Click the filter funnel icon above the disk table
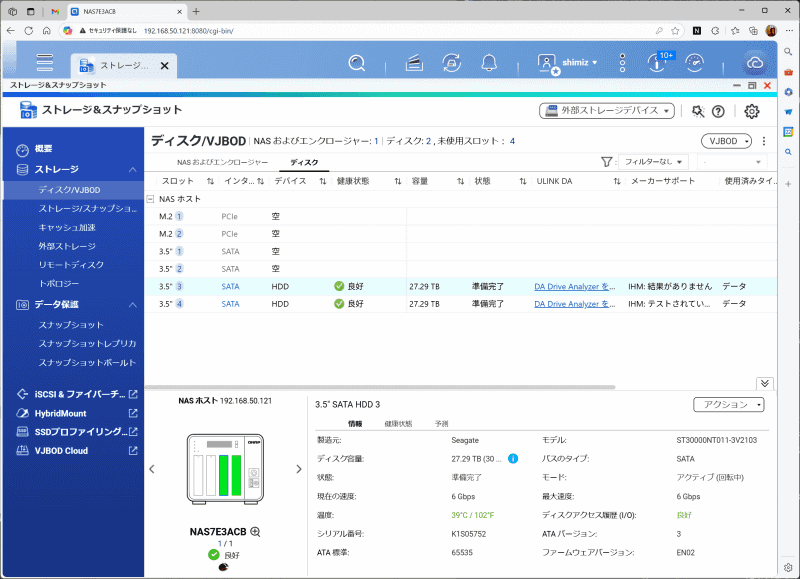 click(607, 161)
